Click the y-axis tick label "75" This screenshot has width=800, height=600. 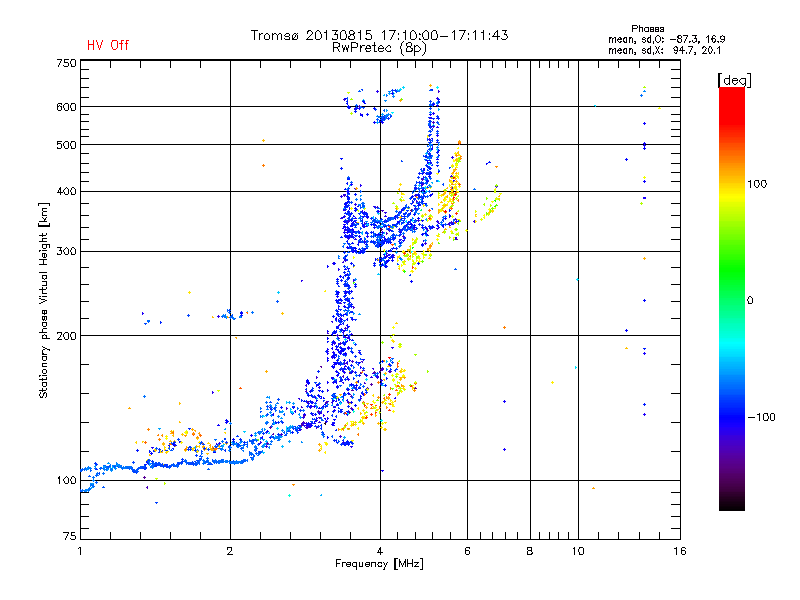click(x=70, y=536)
